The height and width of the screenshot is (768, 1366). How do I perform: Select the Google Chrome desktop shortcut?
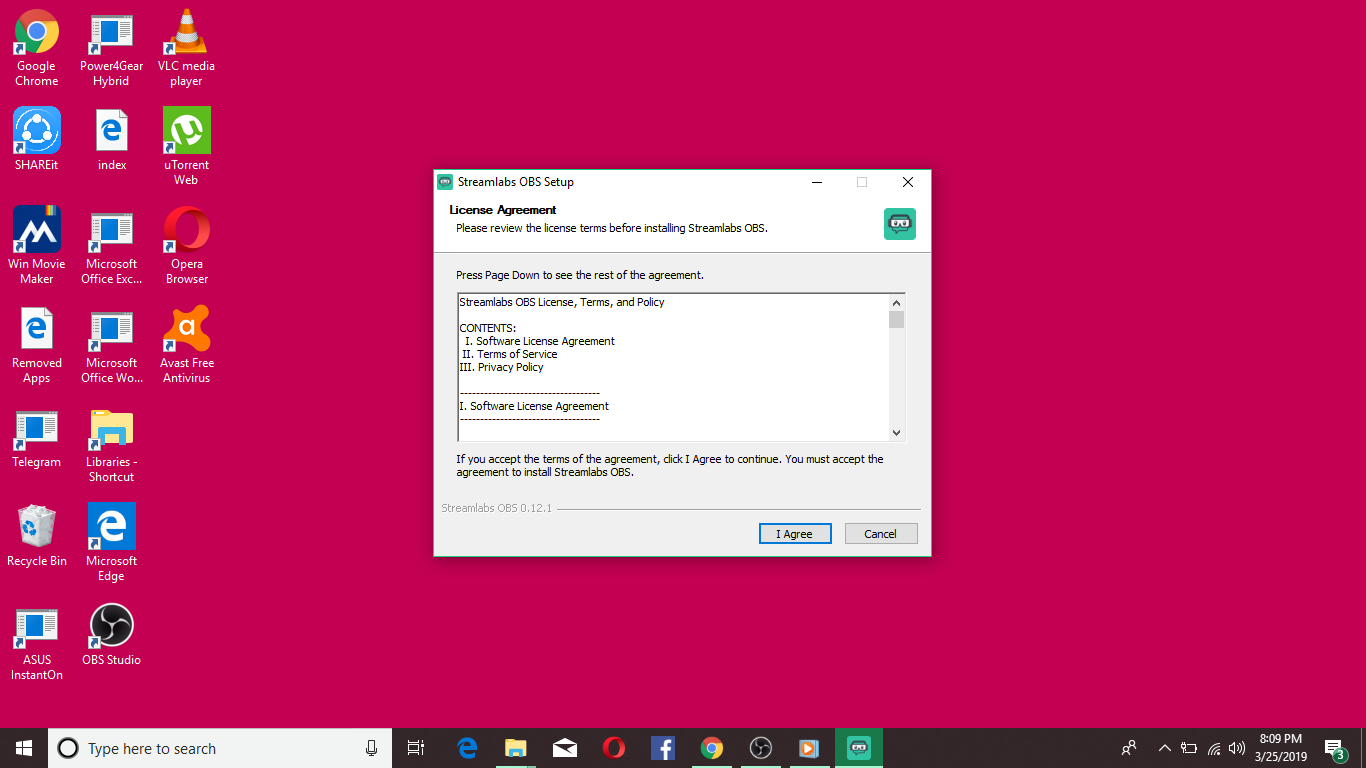point(37,48)
